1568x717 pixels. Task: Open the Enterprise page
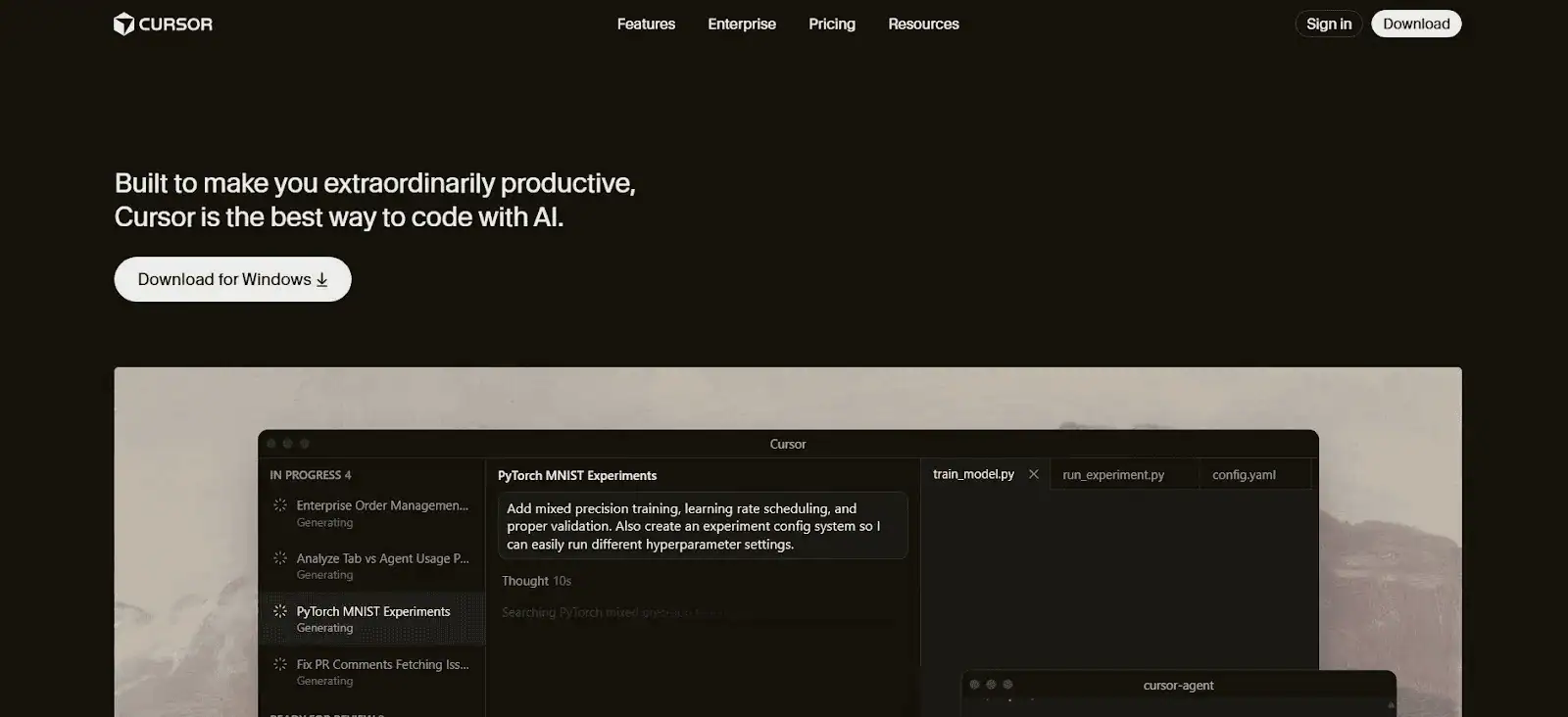[x=742, y=24]
